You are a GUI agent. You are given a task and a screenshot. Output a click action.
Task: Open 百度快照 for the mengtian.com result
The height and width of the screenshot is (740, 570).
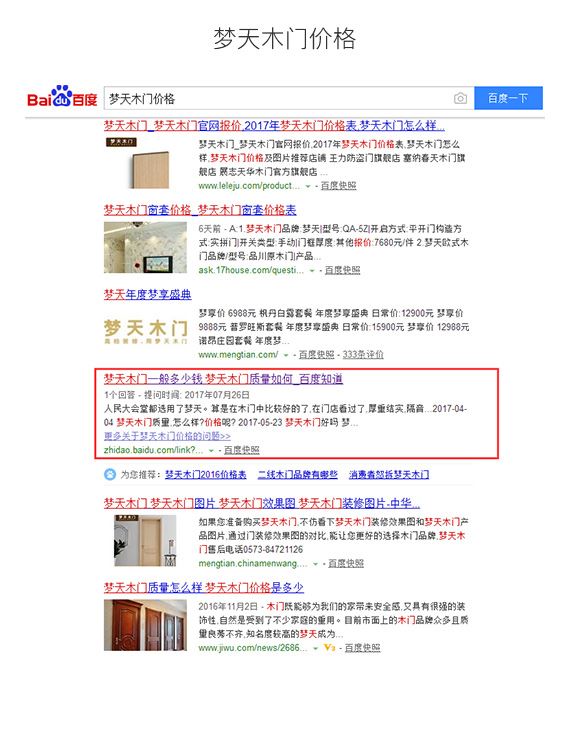click(x=316, y=354)
